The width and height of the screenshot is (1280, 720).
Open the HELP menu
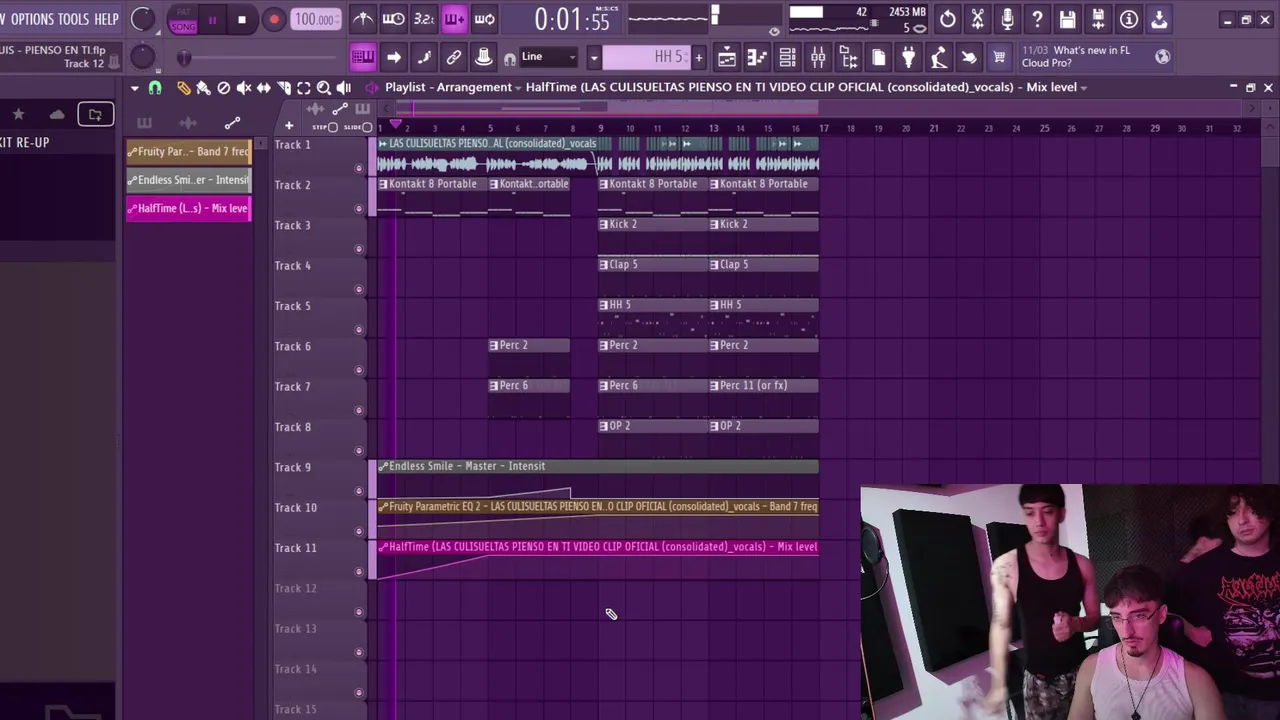tap(106, 19)
